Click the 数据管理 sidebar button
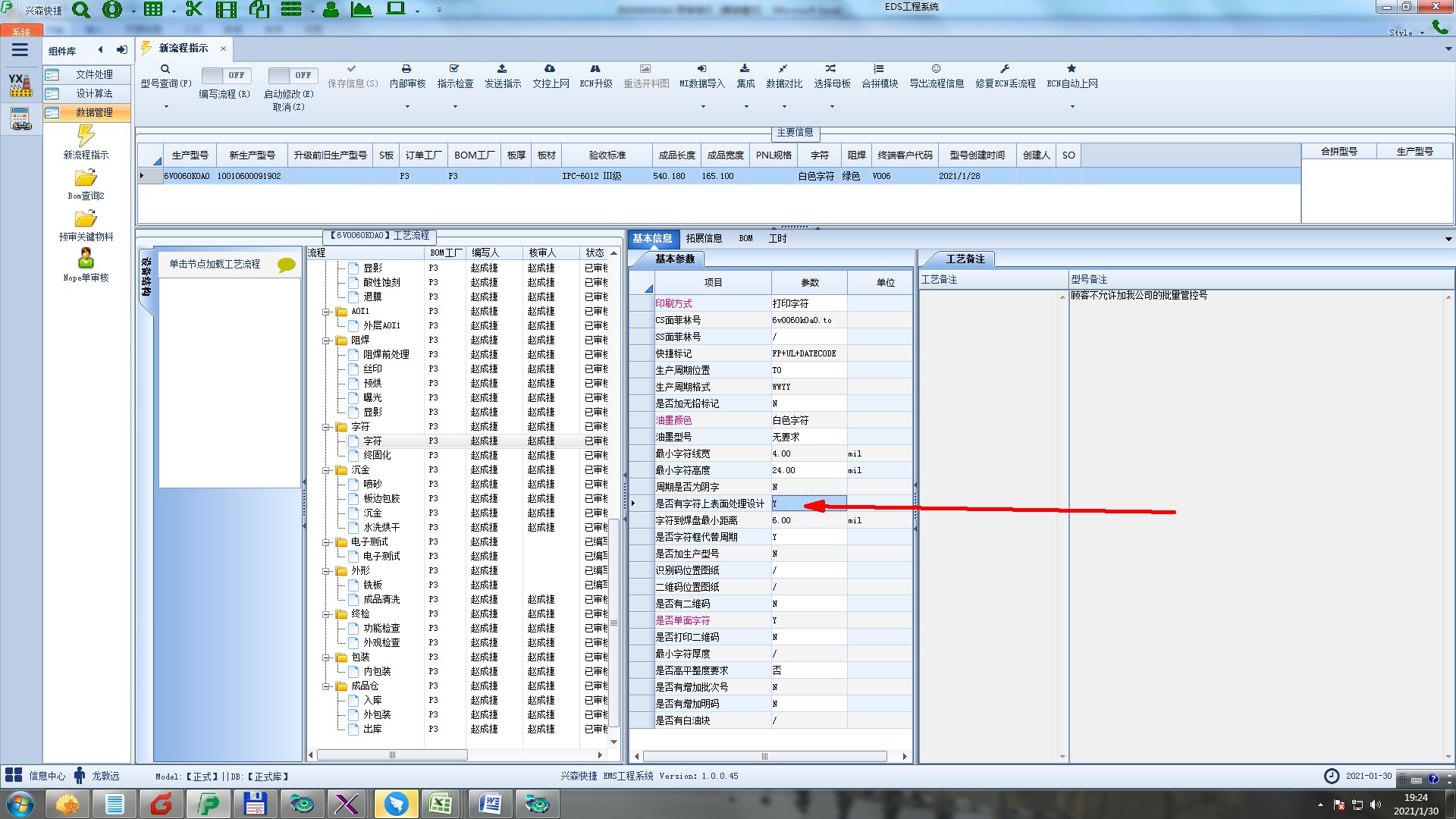The height and width of the screenshot is (819, 1456). pos(94,112)
